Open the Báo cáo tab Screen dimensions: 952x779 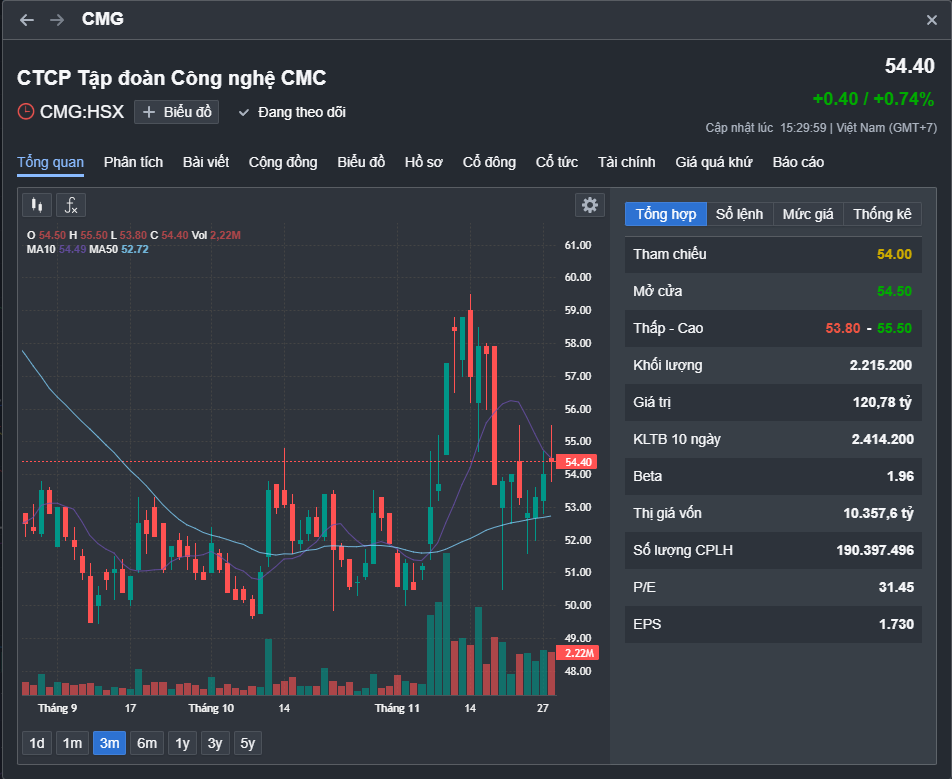(798, 162)
